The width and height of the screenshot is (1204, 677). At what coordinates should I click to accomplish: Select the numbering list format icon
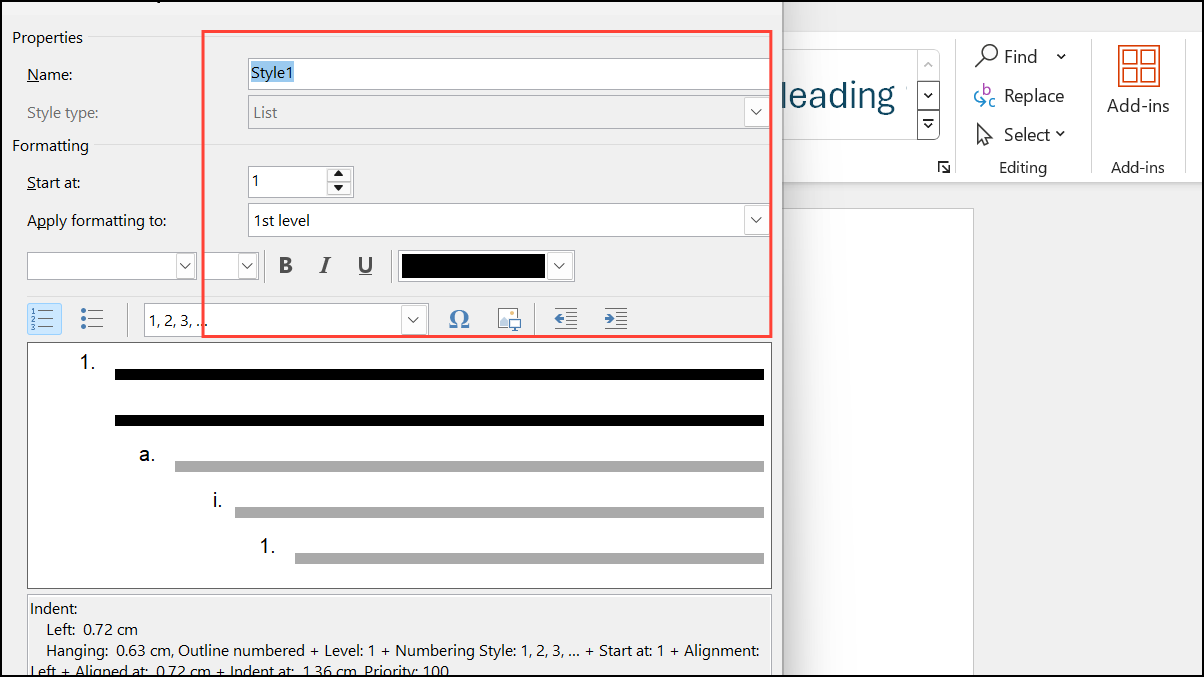pyautogui.click(x=44, y=318)
